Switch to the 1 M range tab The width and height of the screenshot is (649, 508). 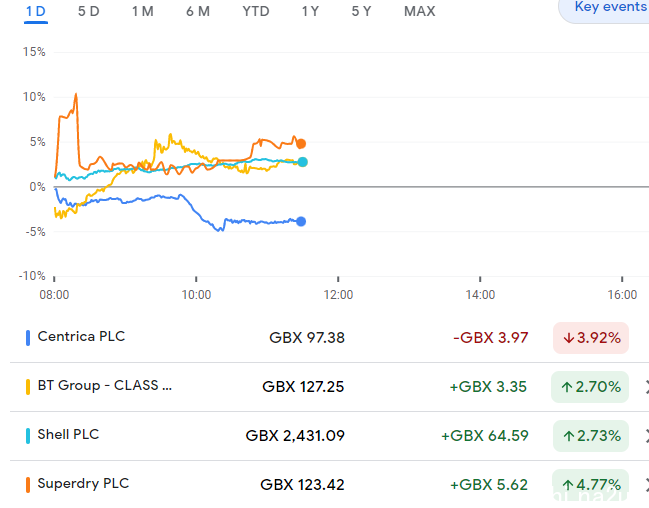point(143,11)
